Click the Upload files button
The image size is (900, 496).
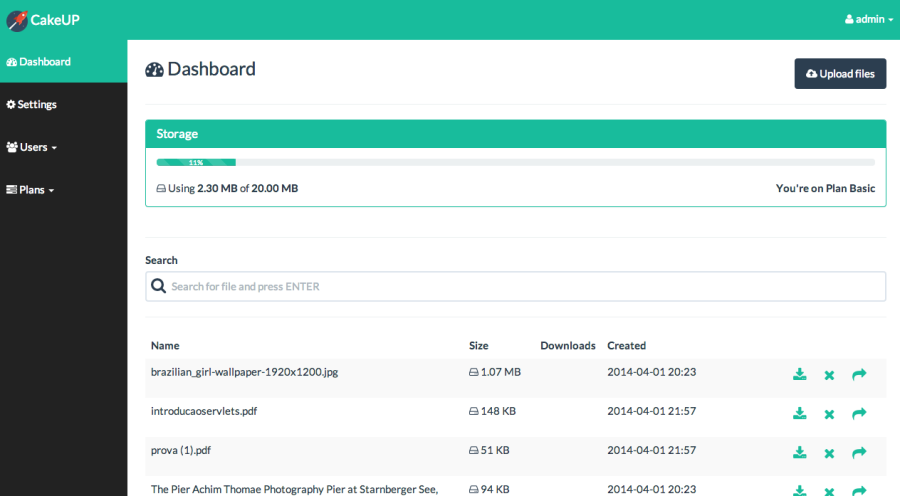[840, 73]
